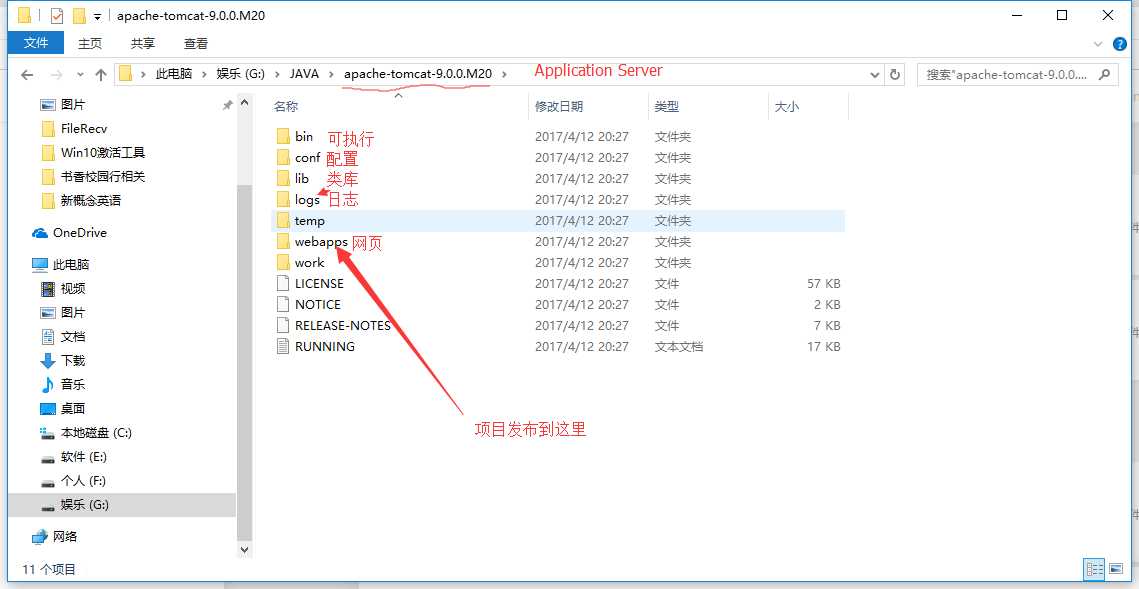Select the NOTICE file icon

283,305
